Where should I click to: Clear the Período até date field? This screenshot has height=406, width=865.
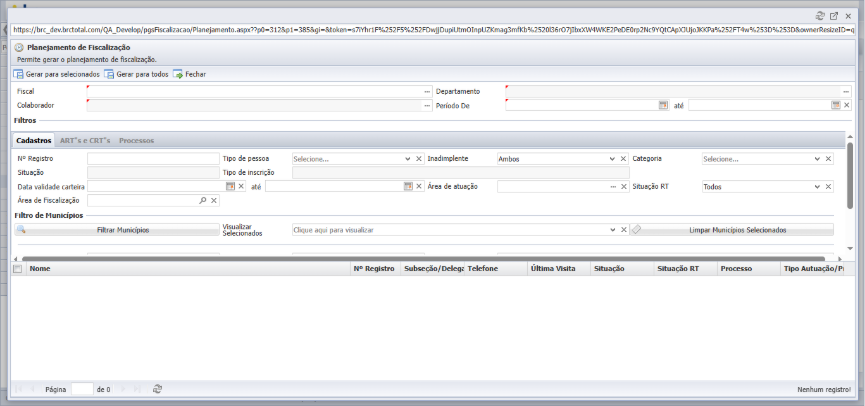tap(847, 105)
